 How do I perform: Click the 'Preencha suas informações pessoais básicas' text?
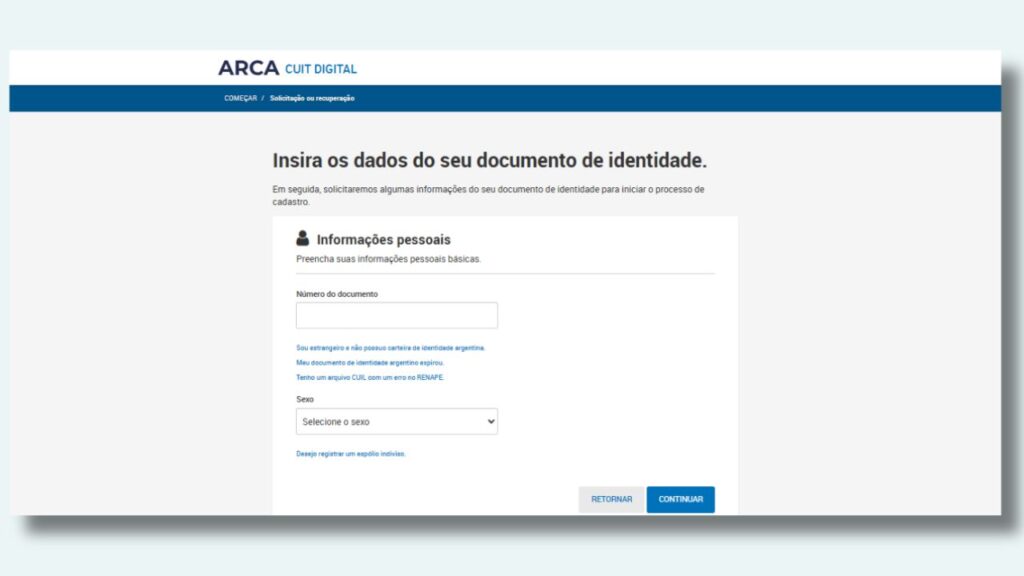tap(388, 259)
